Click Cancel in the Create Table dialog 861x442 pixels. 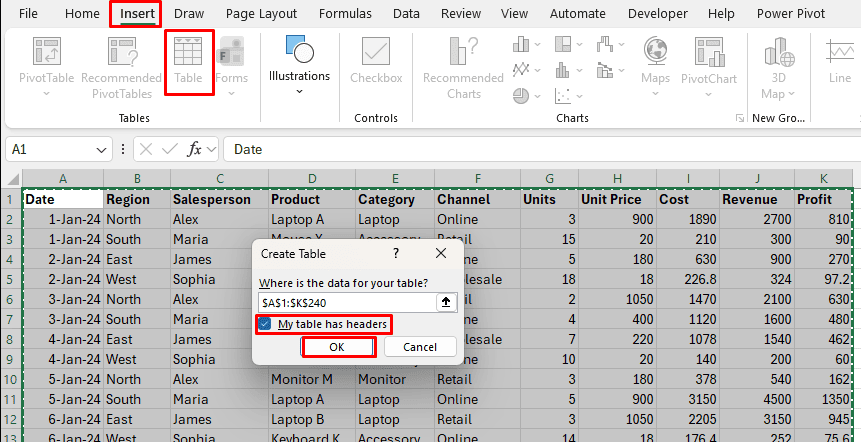(x=420, y=347)
